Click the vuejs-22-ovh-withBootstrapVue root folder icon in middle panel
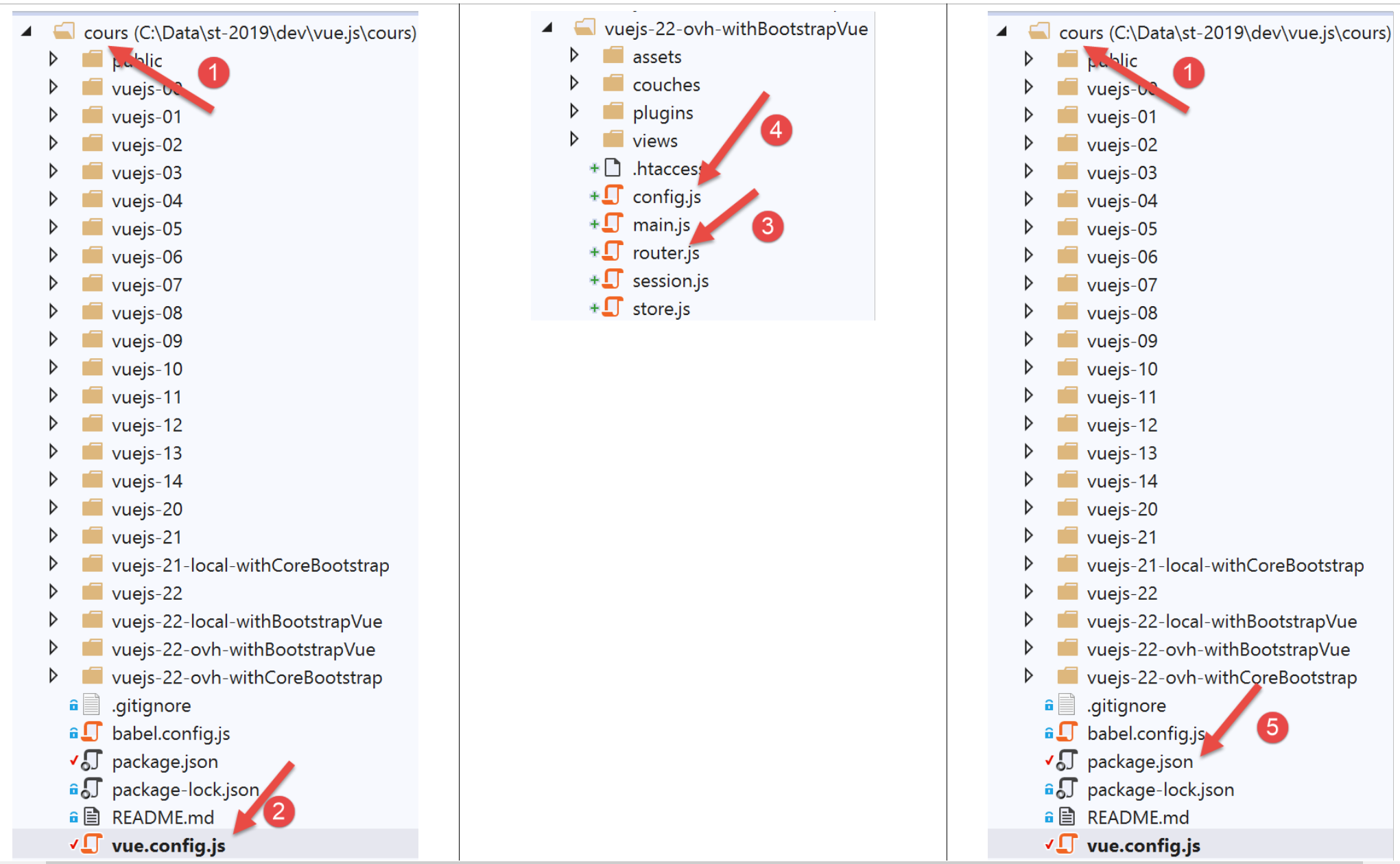The height and width of the screenshot is (864, 1400). tap(584, 28)
